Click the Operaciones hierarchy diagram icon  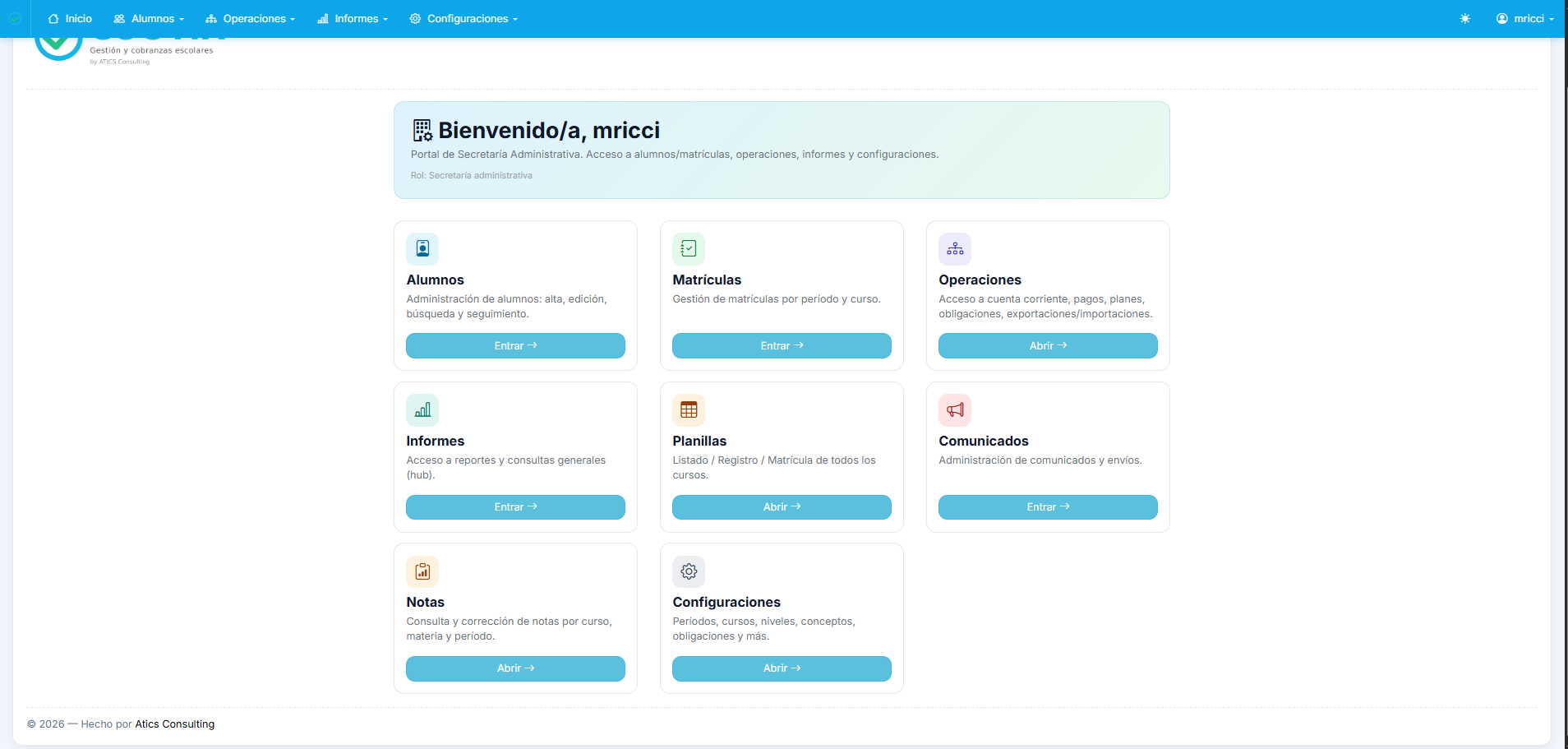tap(955, 248)
